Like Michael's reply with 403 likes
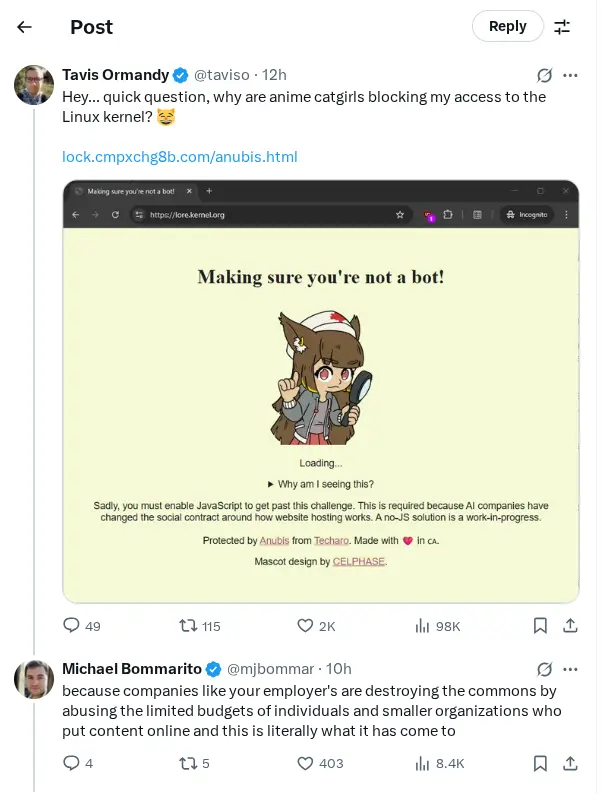This screenshot has width=602, height=794. 306,763
